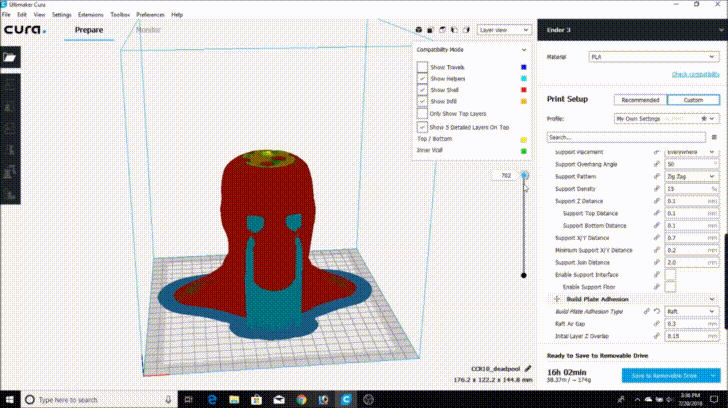728x408 pixels.
Task: Click link icon beside Support Pattern
Action: [656, 176]
